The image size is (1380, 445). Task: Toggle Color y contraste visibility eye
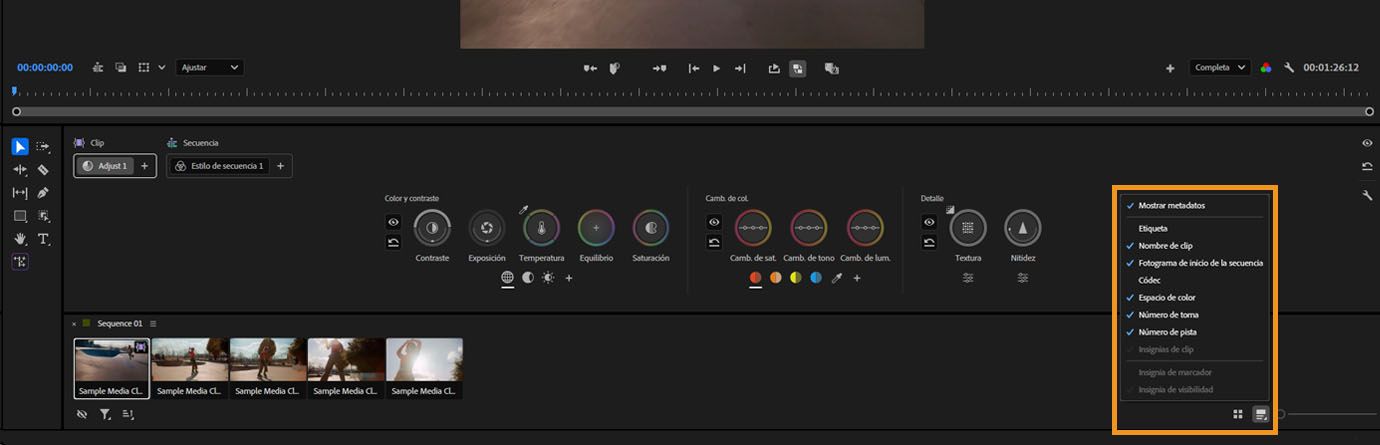(393, 222)
